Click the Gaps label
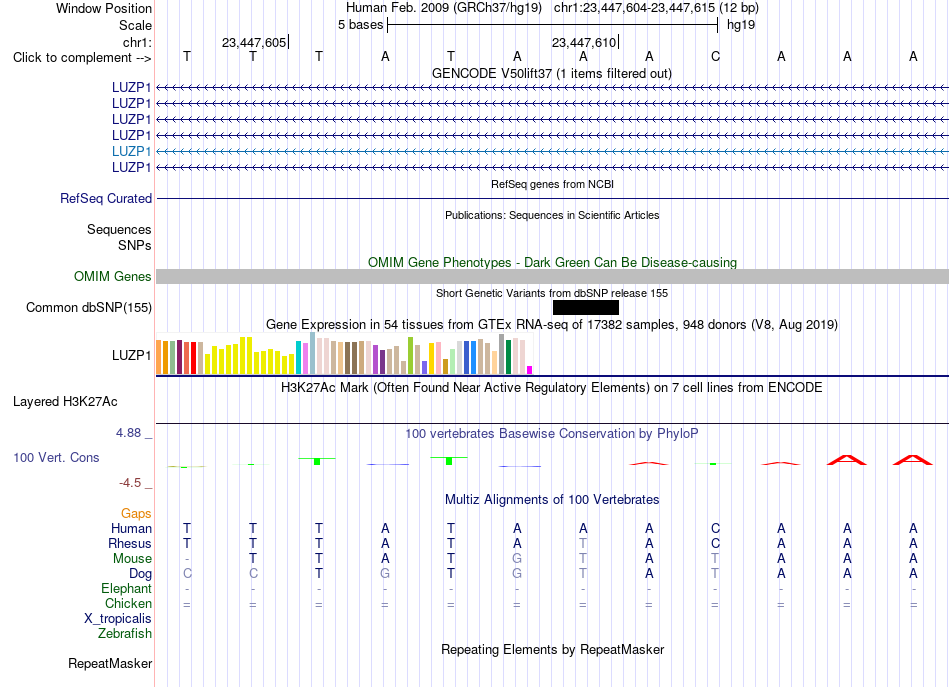Screen dimensions: 950x687 click(136, 513)
